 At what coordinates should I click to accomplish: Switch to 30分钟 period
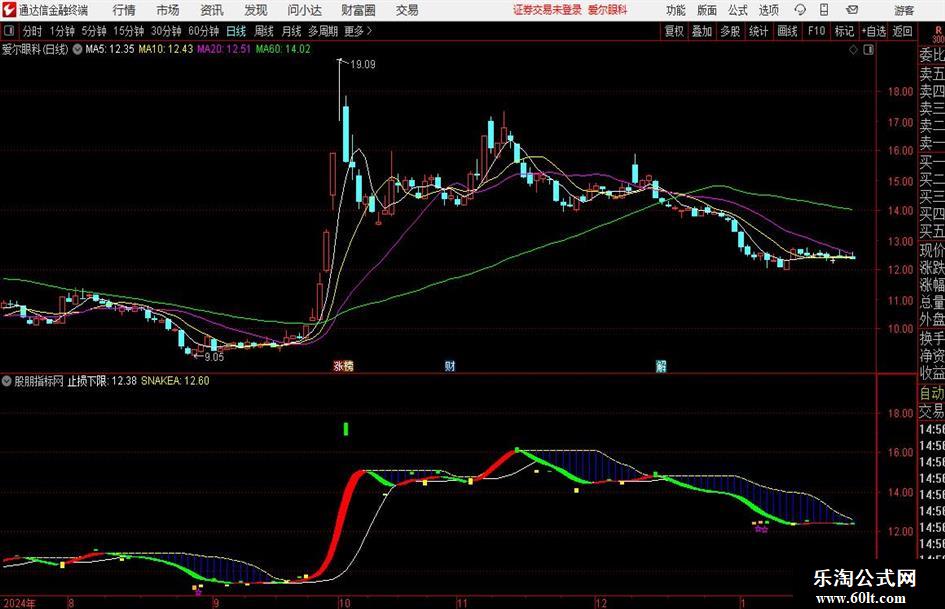[166, 31]
